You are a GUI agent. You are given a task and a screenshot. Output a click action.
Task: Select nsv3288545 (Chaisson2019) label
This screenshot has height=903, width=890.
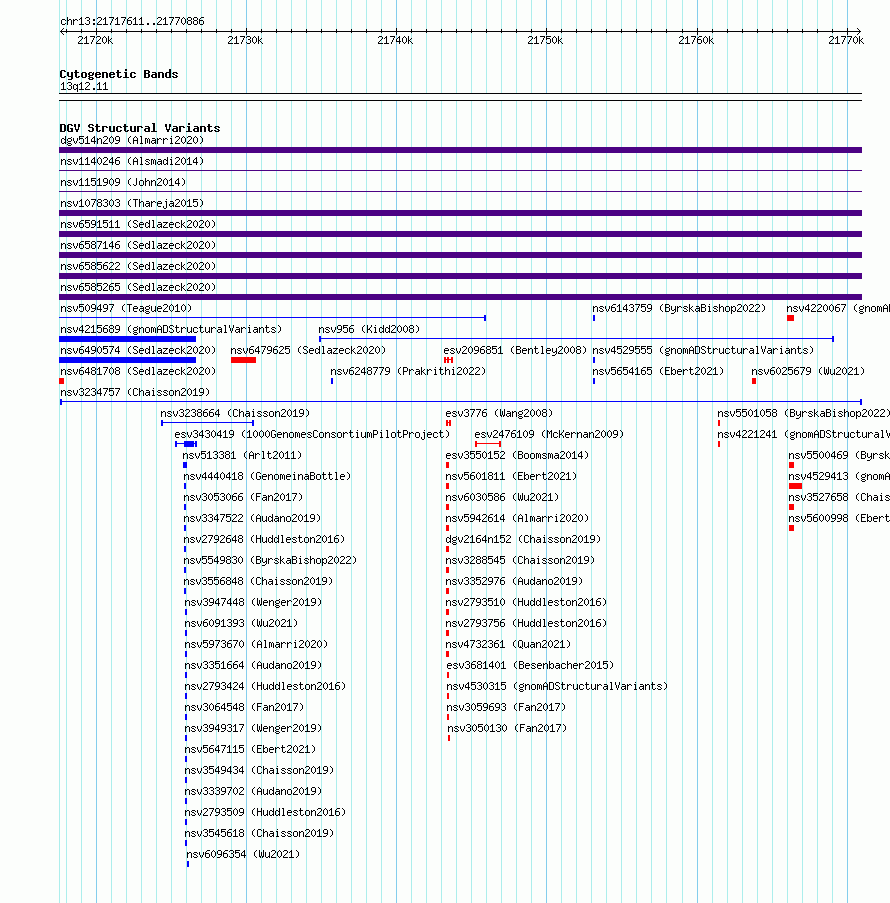coord(520,560)
